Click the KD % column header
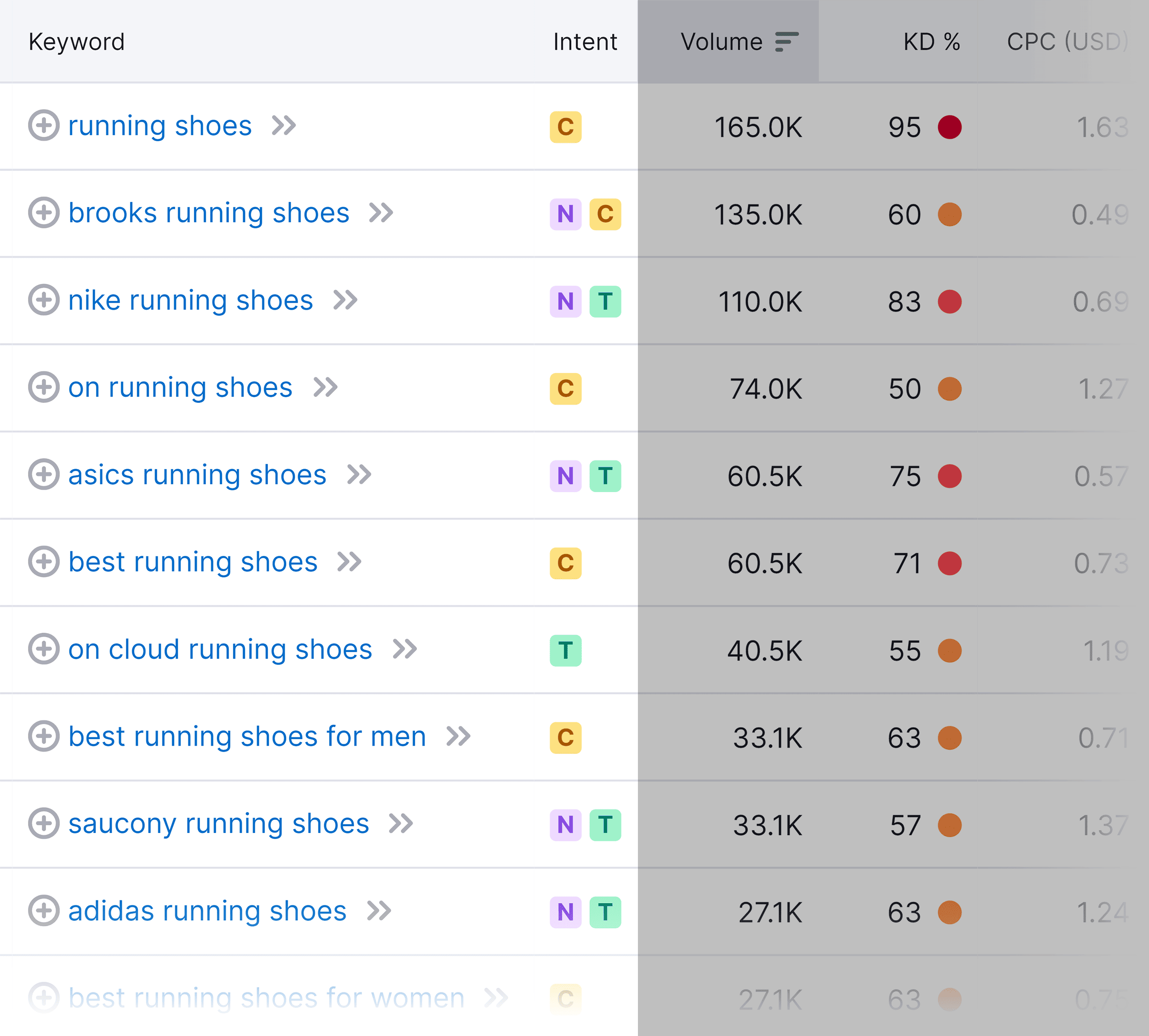Image resolution: width=1149 pixels, height=1036 pixels. [932, 41]
